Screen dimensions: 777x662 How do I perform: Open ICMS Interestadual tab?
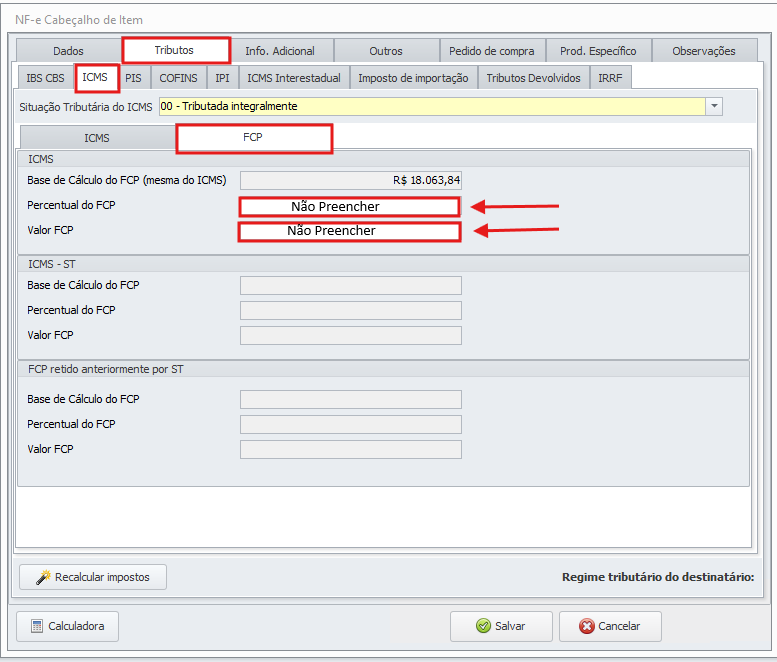click(x=293, y=78)
